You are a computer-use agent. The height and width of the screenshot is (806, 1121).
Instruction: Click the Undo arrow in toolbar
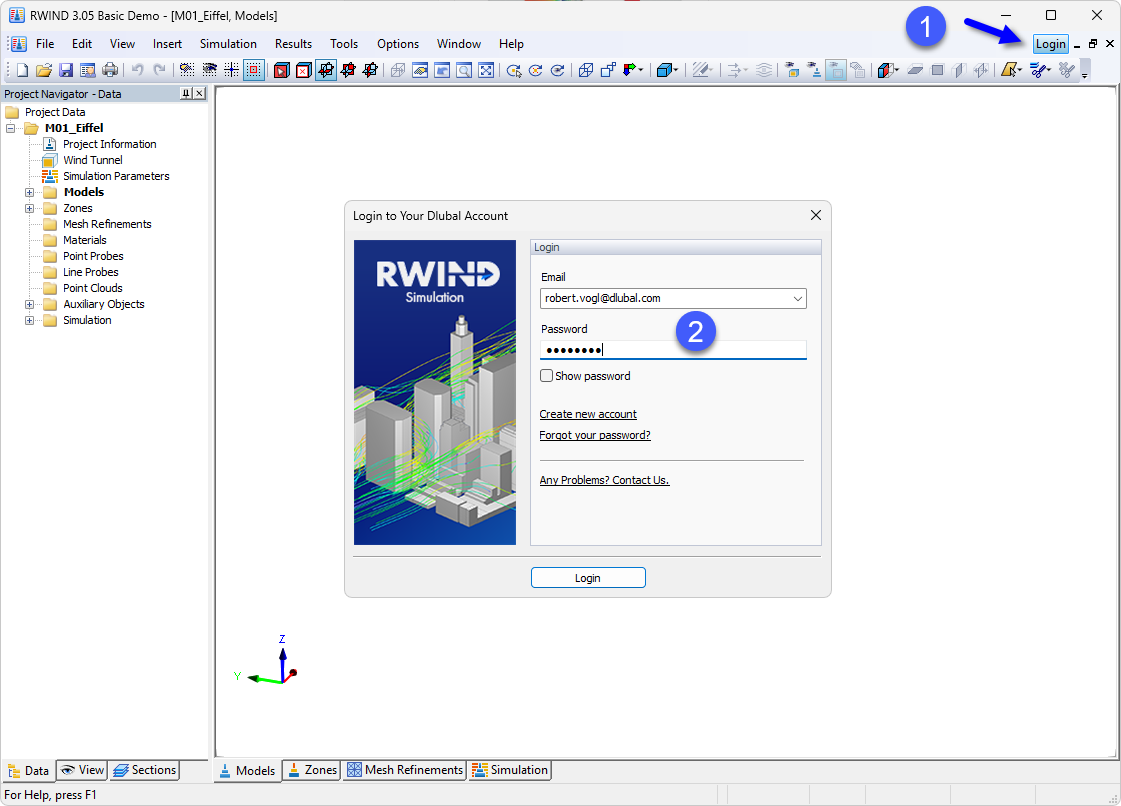pos(137,70)
